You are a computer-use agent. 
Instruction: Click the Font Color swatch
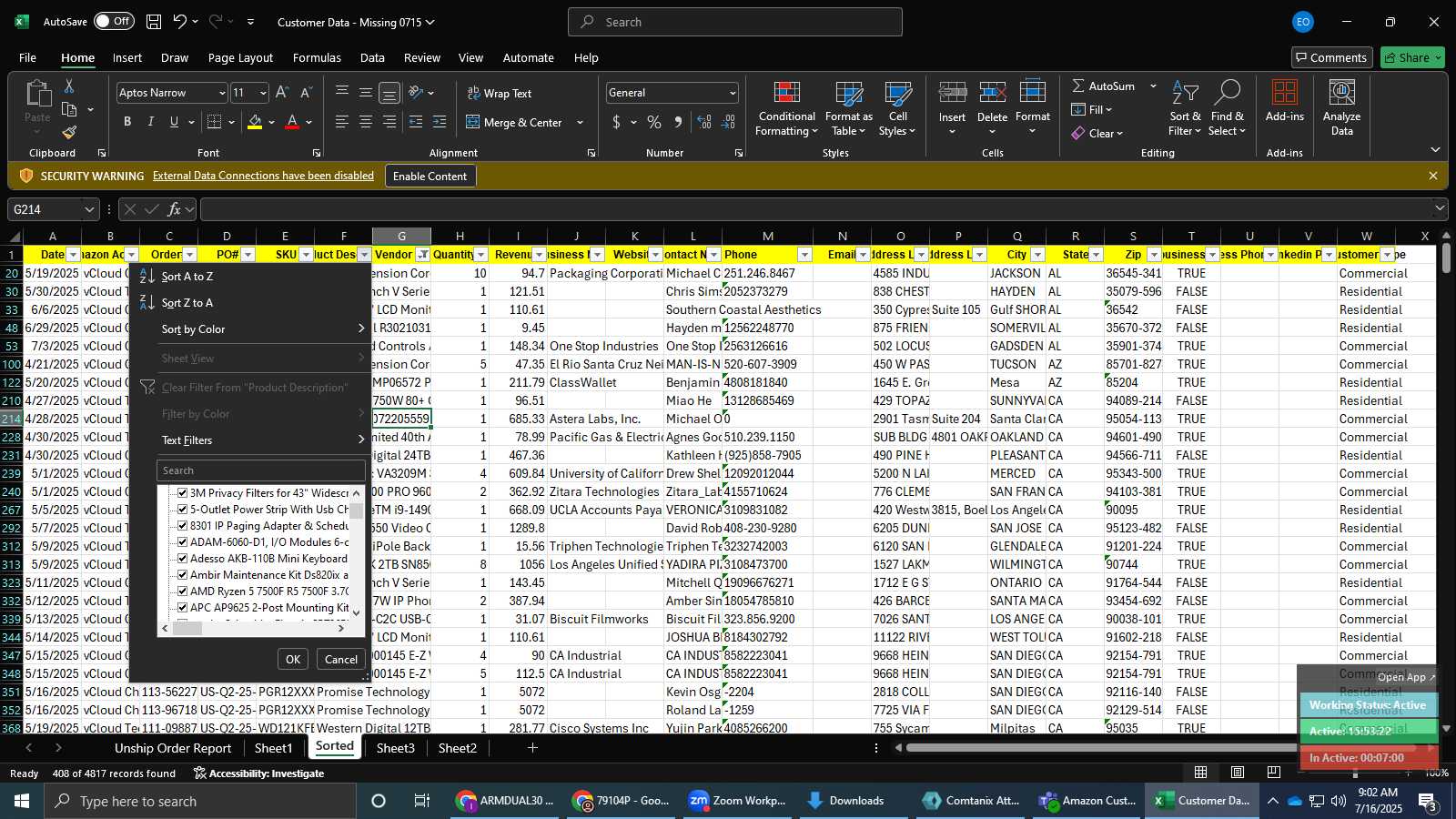coord(292,122)
